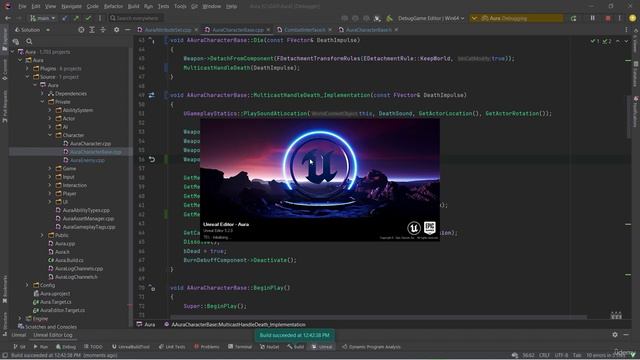Hide the Solution panel with minus icon
Viewport: 640px width, 360px height.
[x=127, y=30]
